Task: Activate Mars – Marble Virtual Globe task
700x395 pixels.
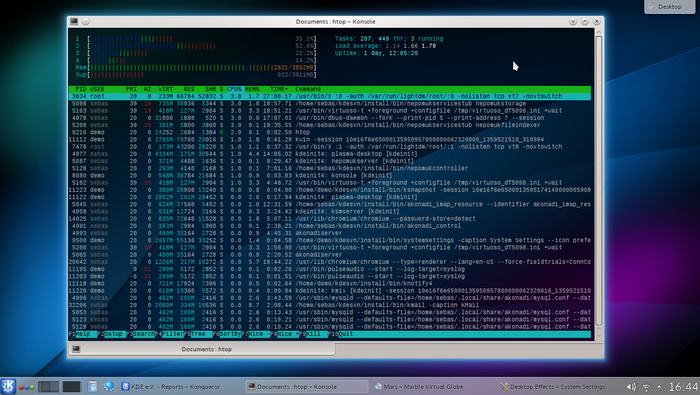Action: pyautogui.click(x=420, y=387)
